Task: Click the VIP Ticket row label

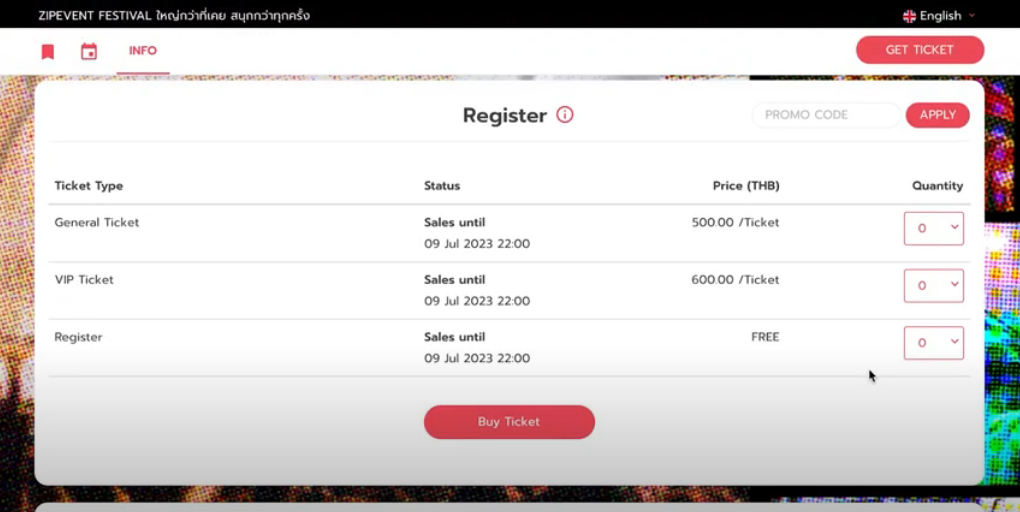Action: click(x=84, y=279)
